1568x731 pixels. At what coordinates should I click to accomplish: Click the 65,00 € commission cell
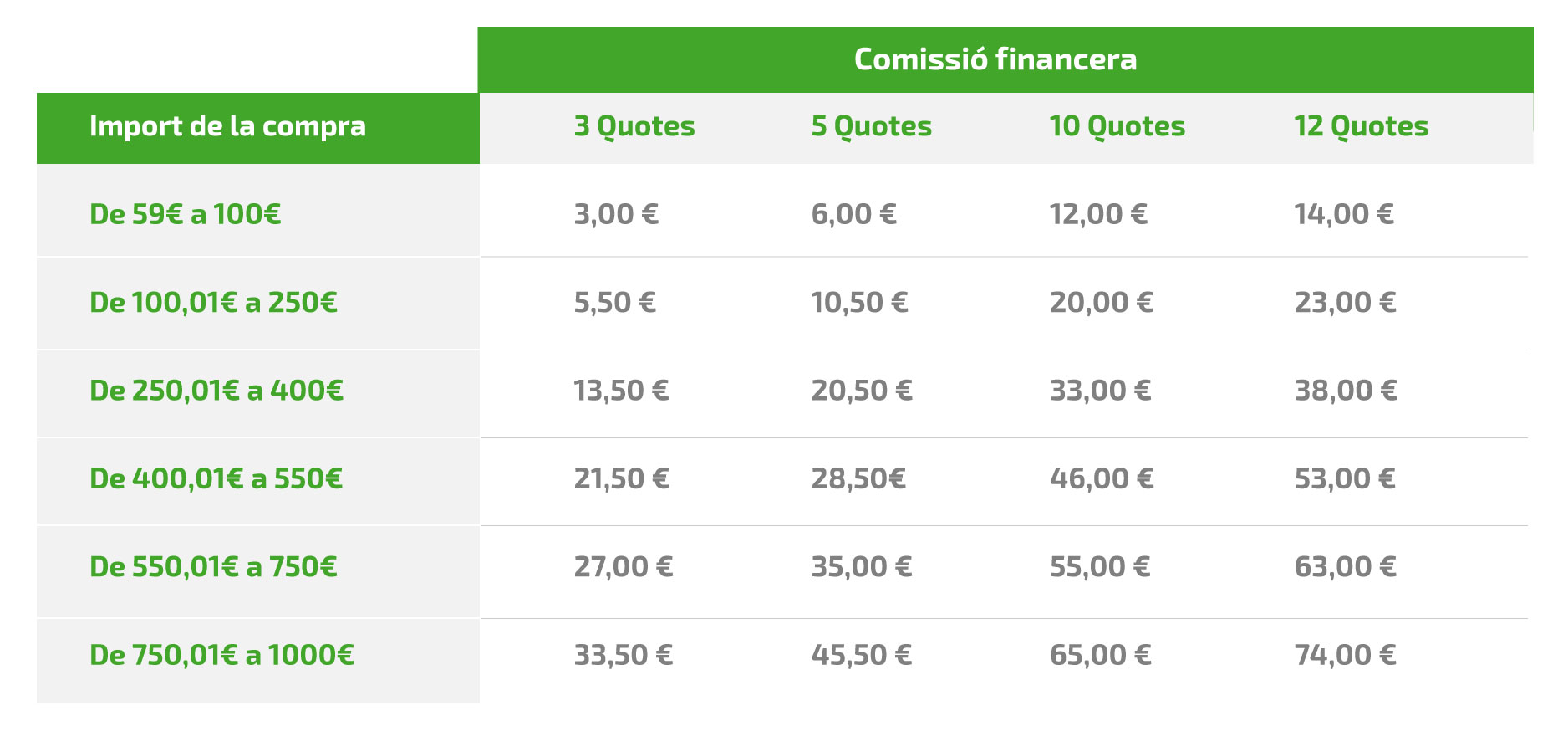pyautogui.click(x=1100, y=655)
